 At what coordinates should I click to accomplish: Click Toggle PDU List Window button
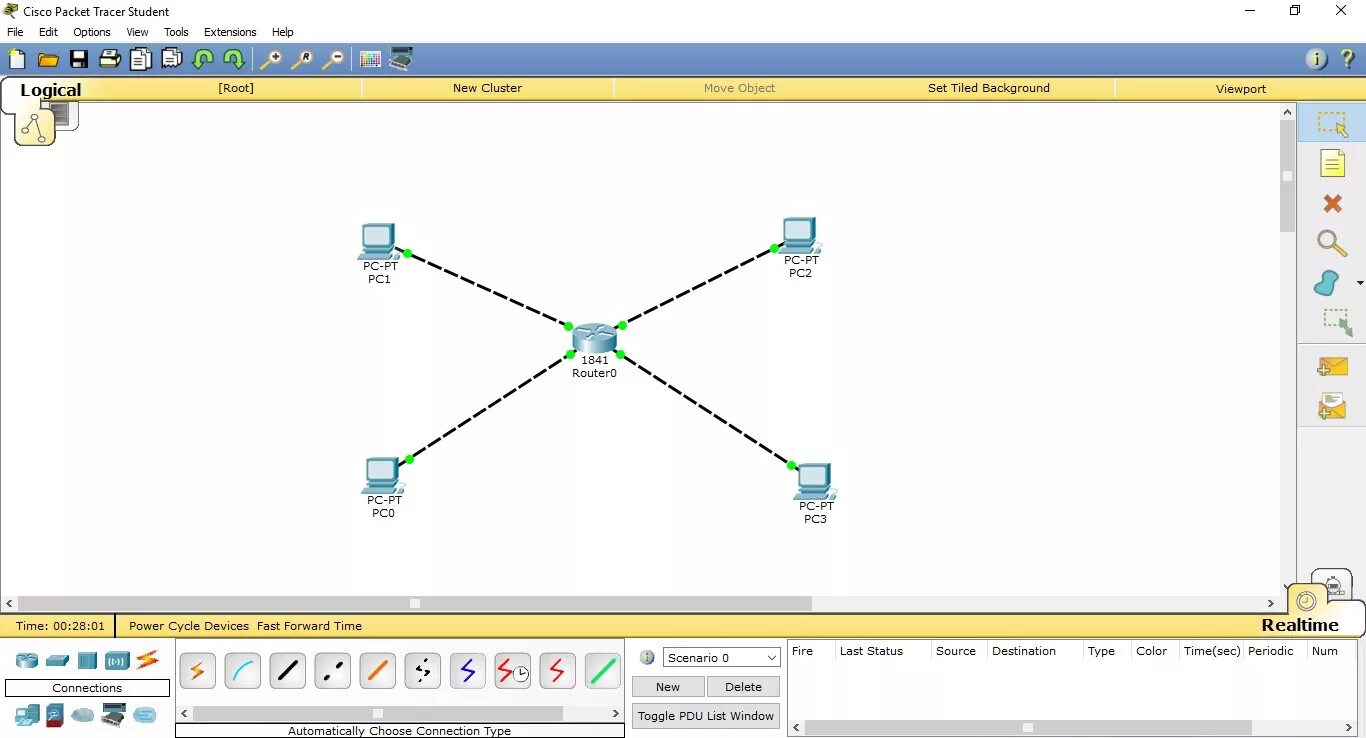[x=706, y=716]
